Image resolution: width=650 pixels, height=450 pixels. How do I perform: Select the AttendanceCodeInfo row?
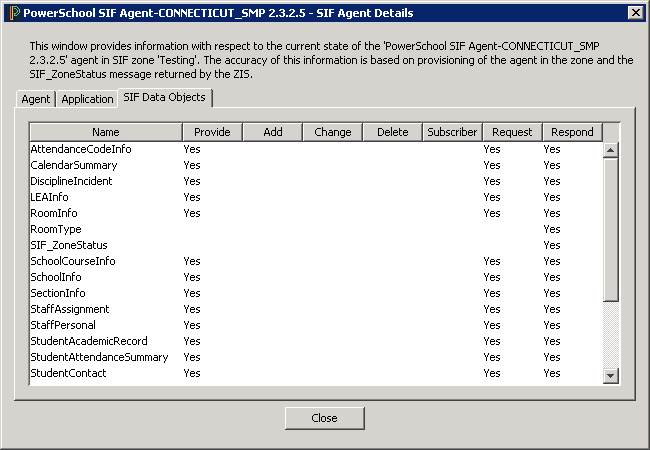tap(81, 149)
